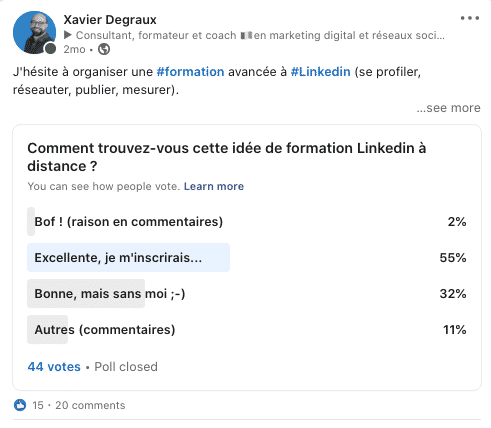Screen dimensions: 491x428
Task: Click the 15 reactions count
Action: tap(38, 405)
